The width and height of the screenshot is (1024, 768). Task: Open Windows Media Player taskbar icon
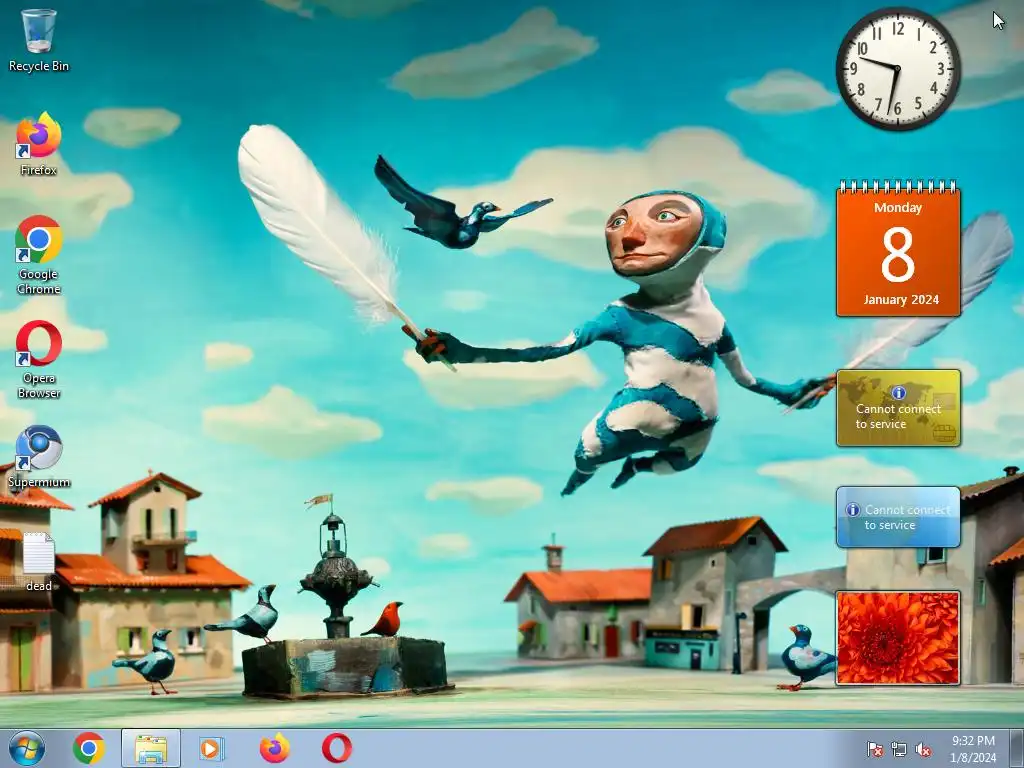click(x=212, y=748)
